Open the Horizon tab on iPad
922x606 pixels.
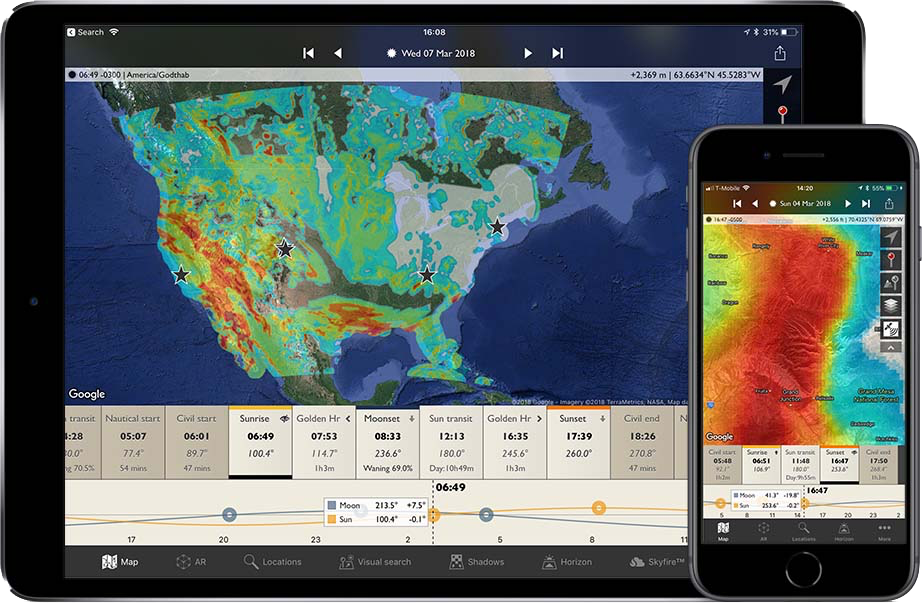[x=567, y=562]
